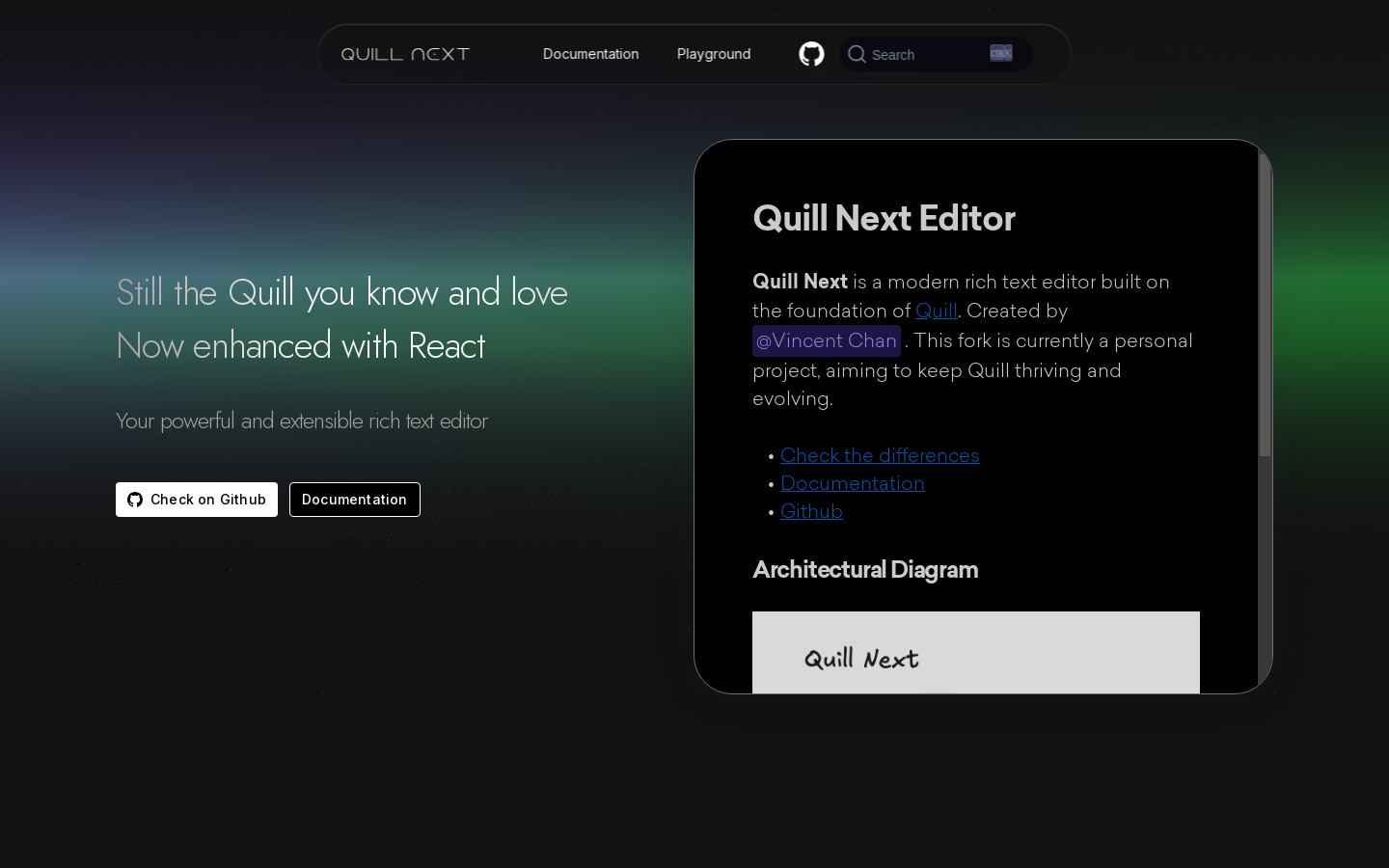Click the architectural diagram image
The height and width of the screenshot is (868, 1389).
click(976, 652)
